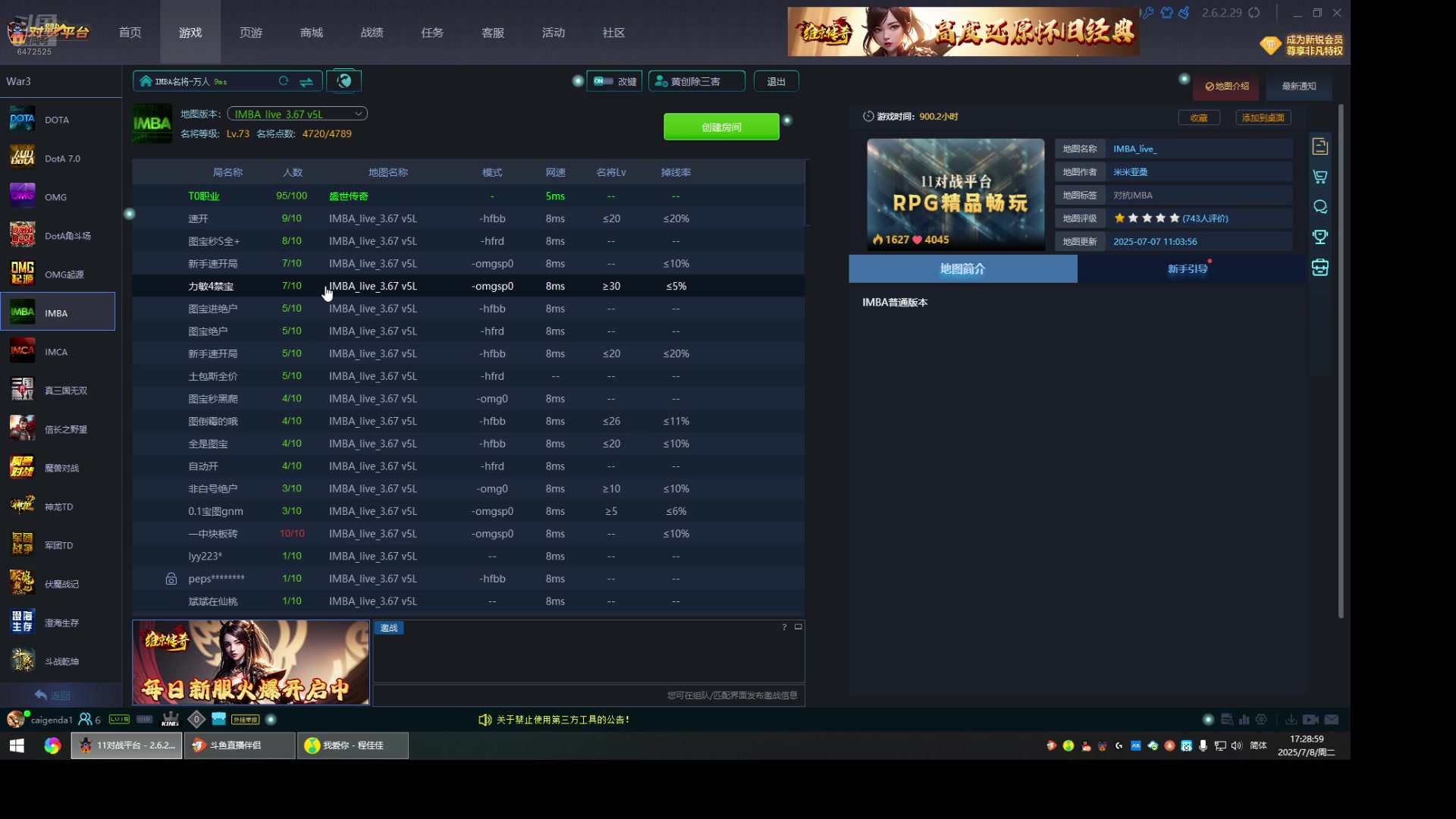Image resolution: width=1456 pixels, height=819 pixels.
Task: Open the 黄创除三害 player button
Action: tap(697, 81)
